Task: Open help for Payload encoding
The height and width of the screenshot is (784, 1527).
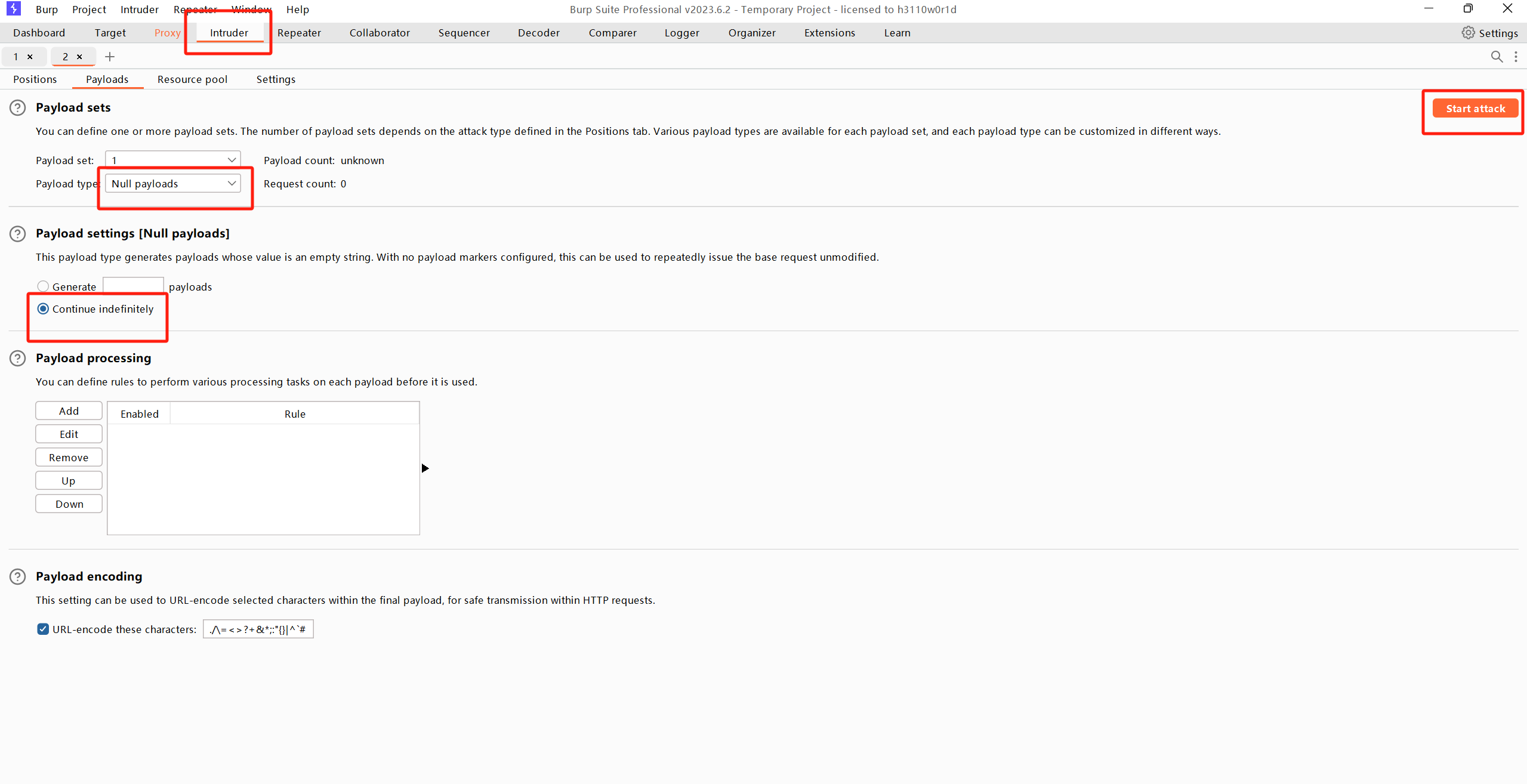Action: pos(18,577)
